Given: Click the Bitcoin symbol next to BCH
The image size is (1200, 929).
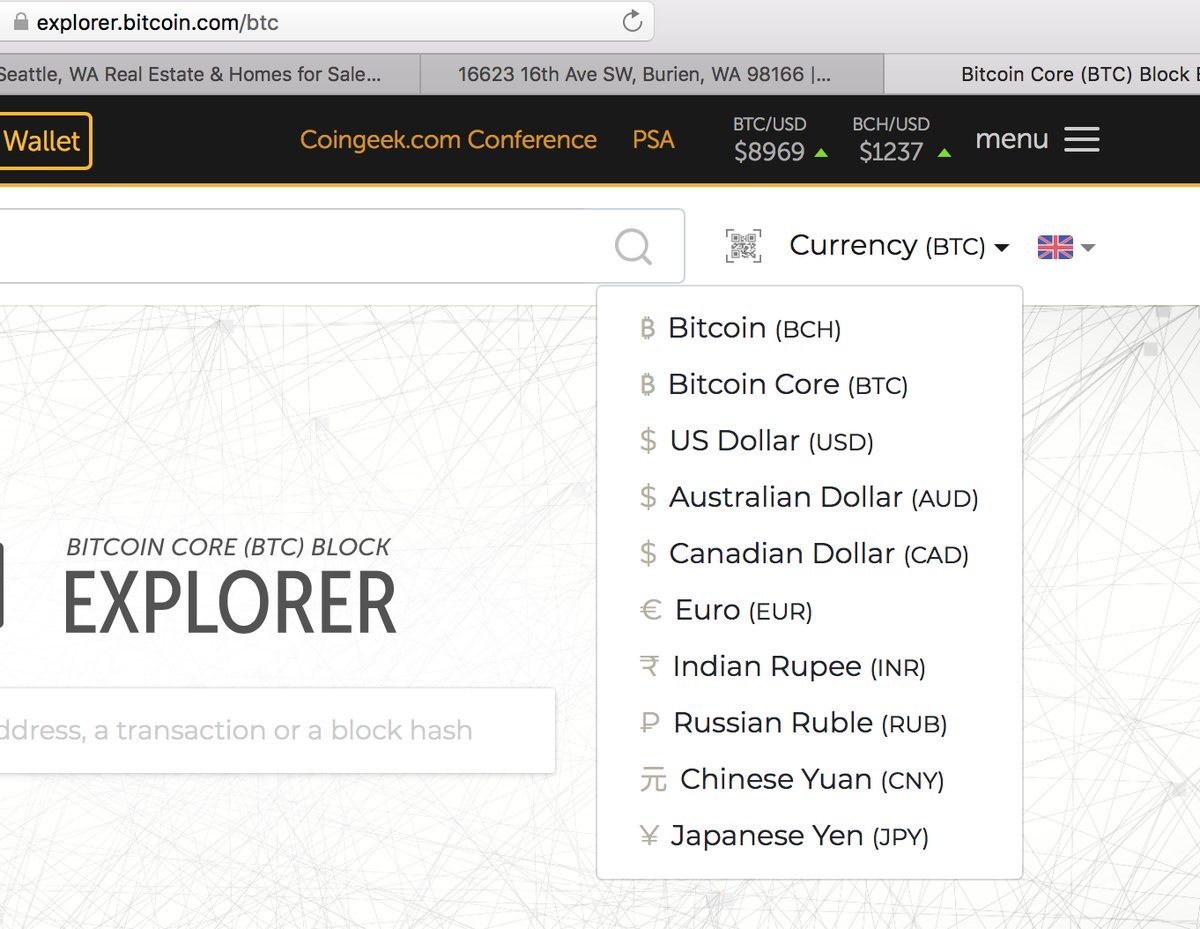Looking at the screenshot, I should pos(647,328).
